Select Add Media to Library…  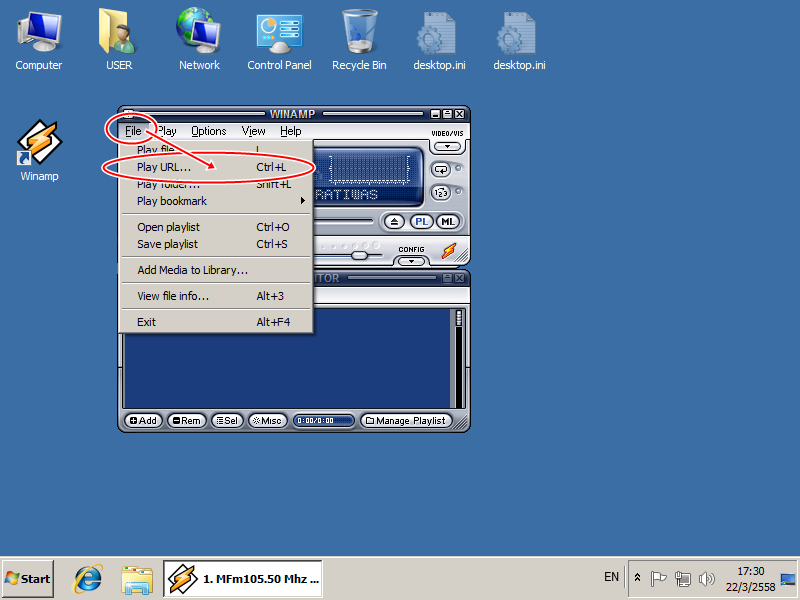216,270
